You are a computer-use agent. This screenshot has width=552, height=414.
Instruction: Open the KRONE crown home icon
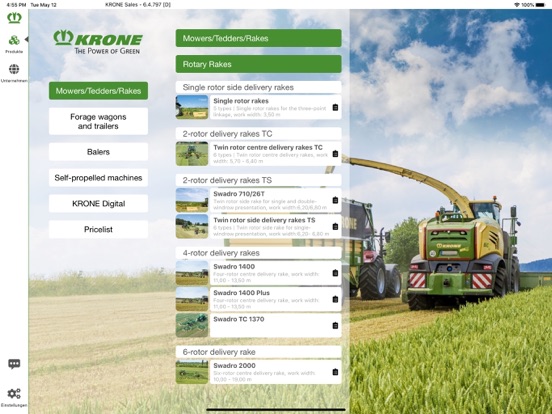(x=14, y=18)
